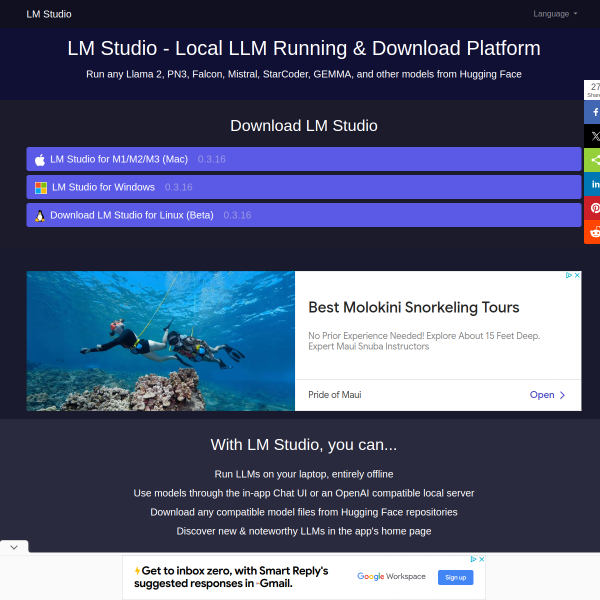The width and height of the screenshot is (600, 600).
Task: Pin the page on Pinterest
Action: (592, 208)
